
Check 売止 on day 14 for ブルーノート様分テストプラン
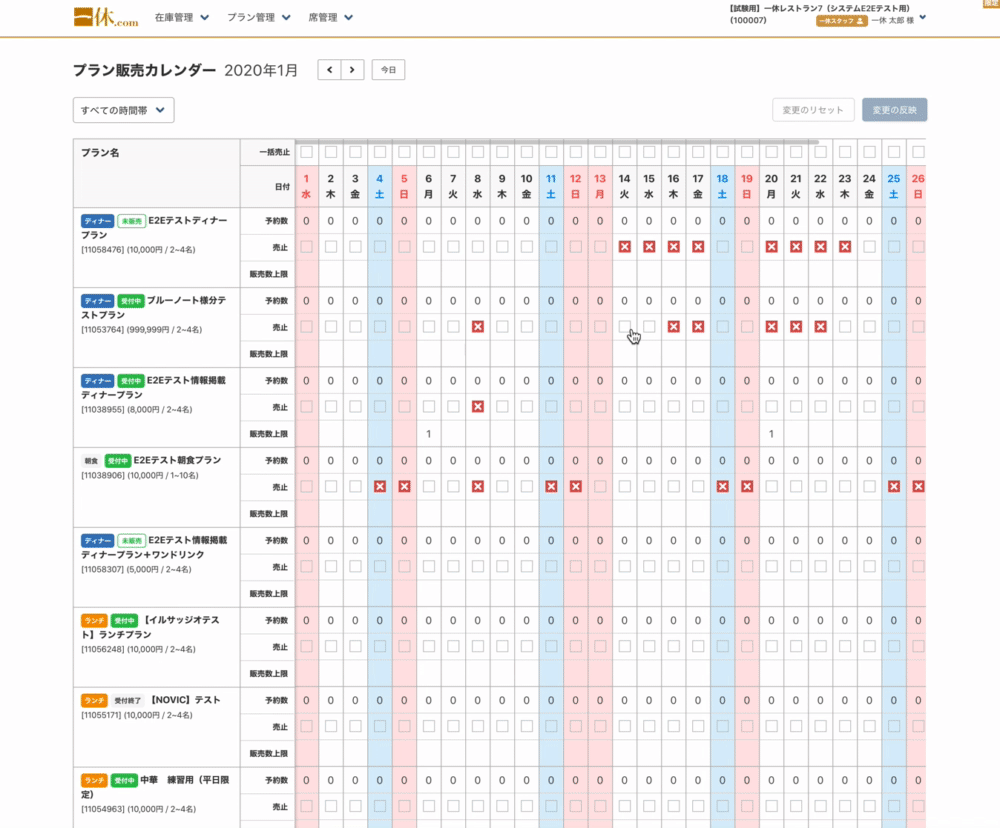click(x=624, y=327)
